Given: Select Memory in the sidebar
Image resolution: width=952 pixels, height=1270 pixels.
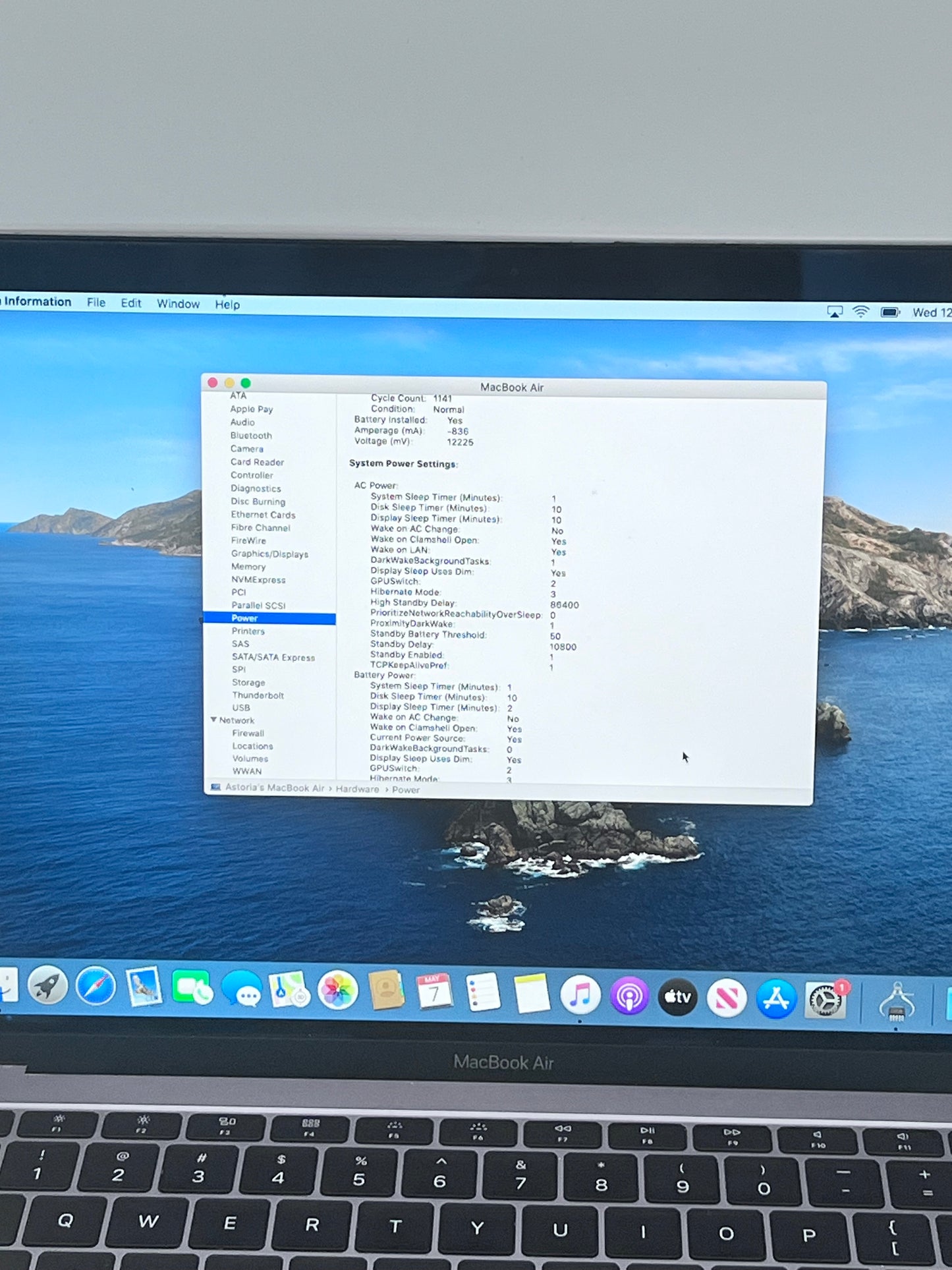Looking at the screenshot, I should click(x=248, y=567).
